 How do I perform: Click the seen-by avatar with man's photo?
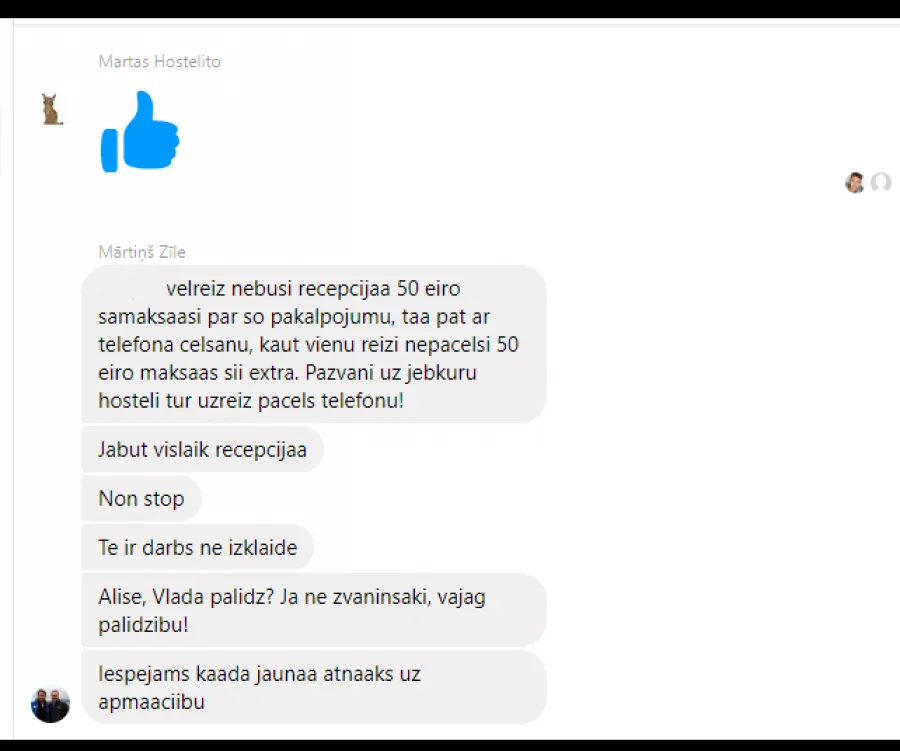point(855,183)
